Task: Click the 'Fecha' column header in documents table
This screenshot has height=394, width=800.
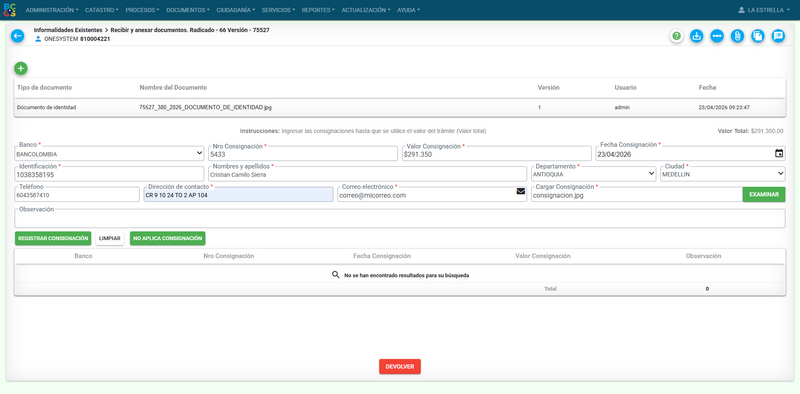Action: [707, 88]
